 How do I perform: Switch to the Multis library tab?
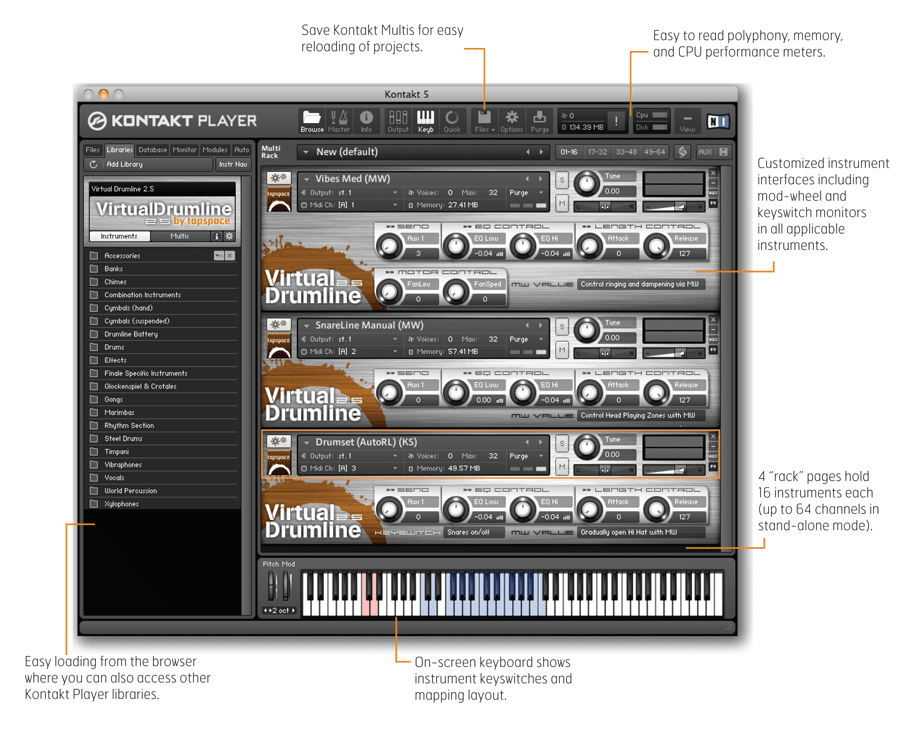click(x=180, y=237)
